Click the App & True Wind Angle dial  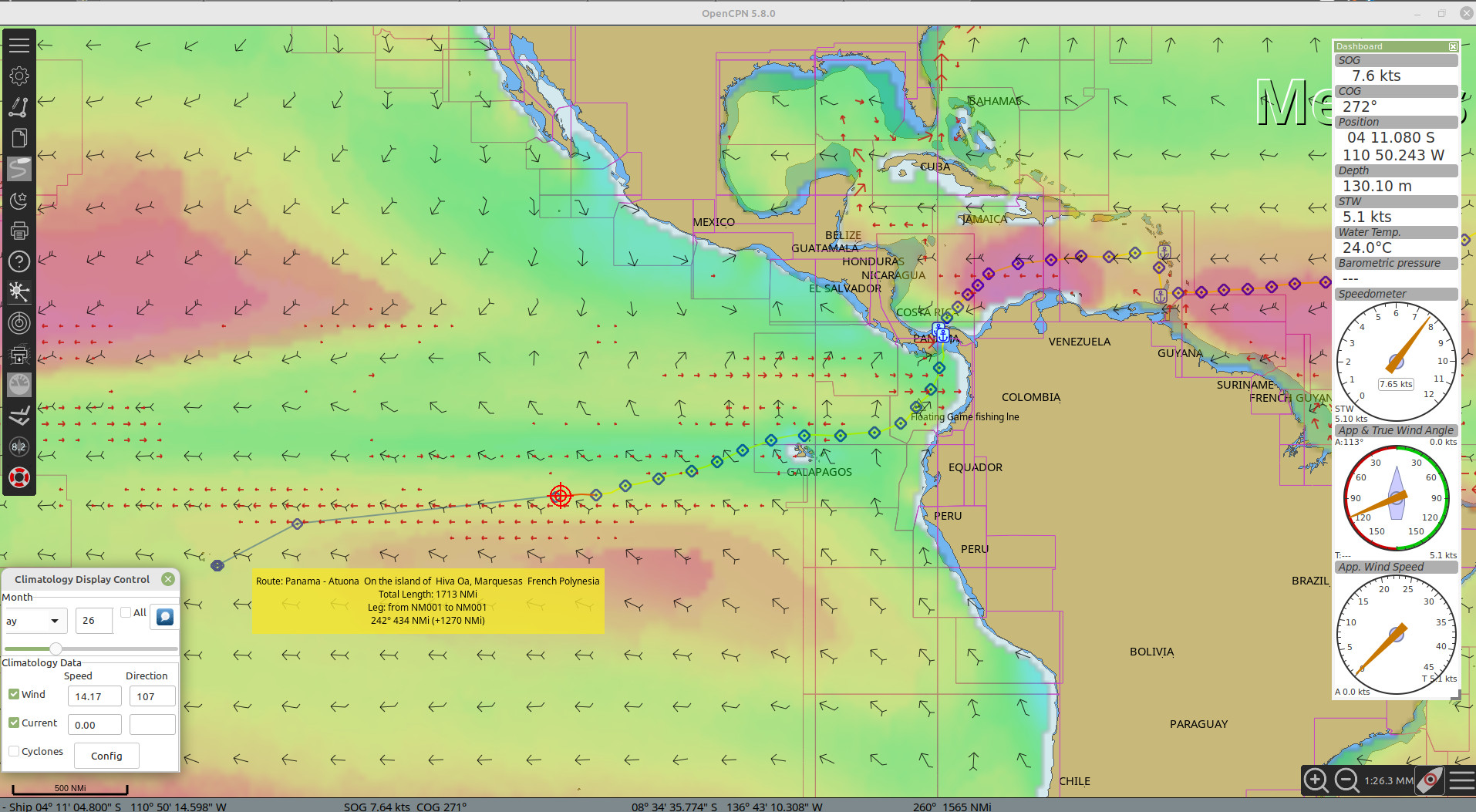point(1396,498)
